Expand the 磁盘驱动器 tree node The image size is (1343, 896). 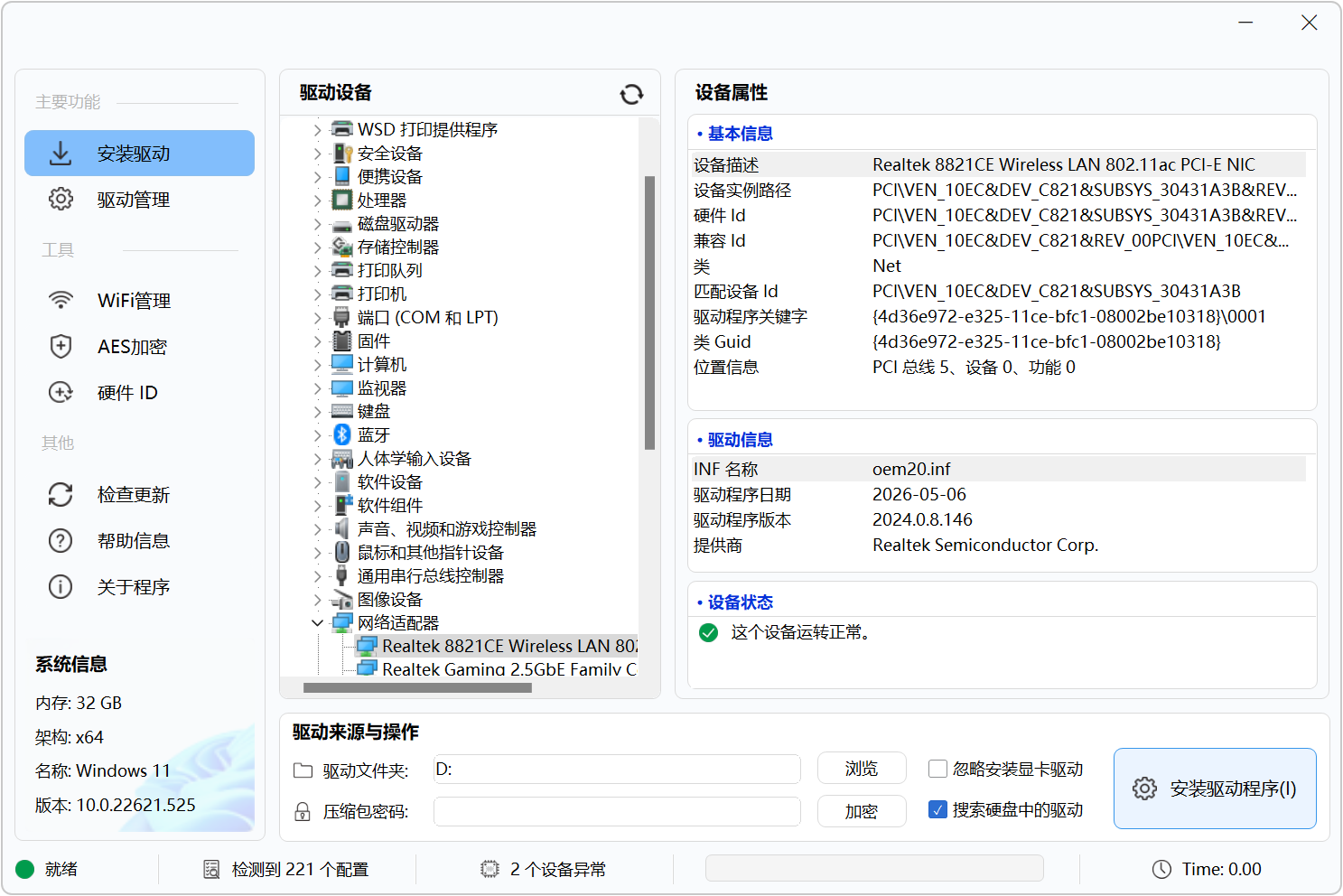tap(317, 224)
